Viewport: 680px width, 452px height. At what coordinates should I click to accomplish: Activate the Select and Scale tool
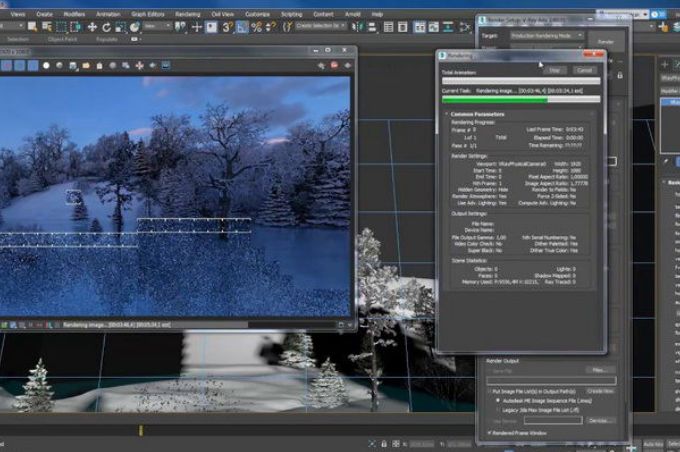[x=121, y=27]
